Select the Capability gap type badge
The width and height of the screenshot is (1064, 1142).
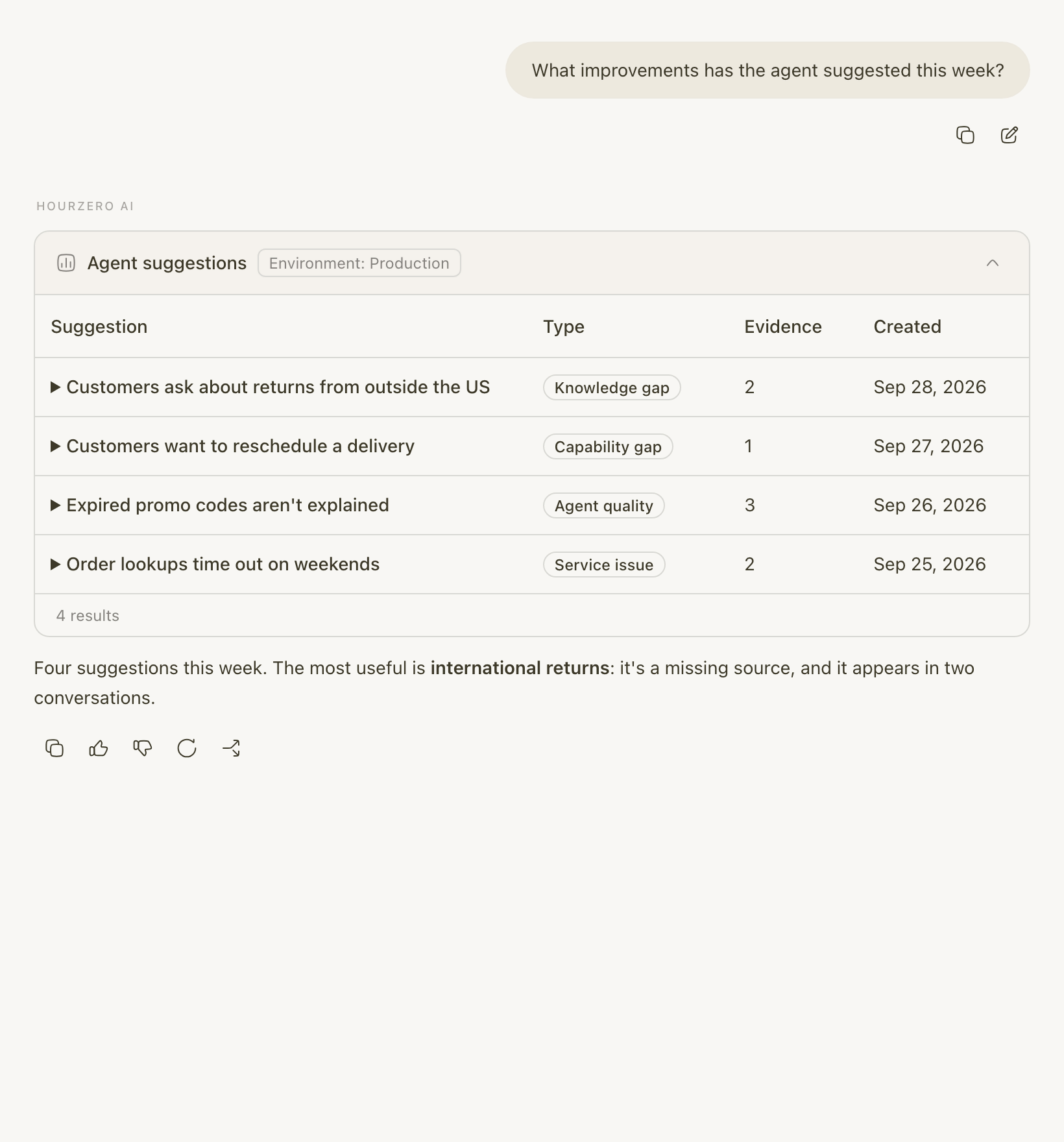tap(608, 446)
